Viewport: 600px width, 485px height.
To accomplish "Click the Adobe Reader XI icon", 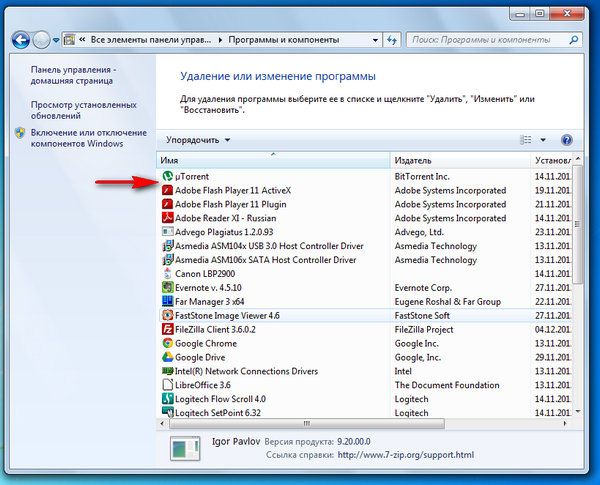I will click(167, 218).
